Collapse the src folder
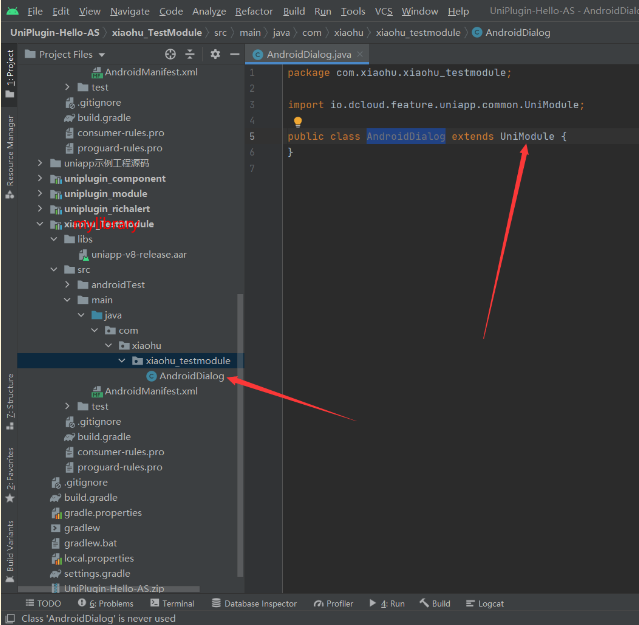The image size is (639, 625). pos(54,269)
